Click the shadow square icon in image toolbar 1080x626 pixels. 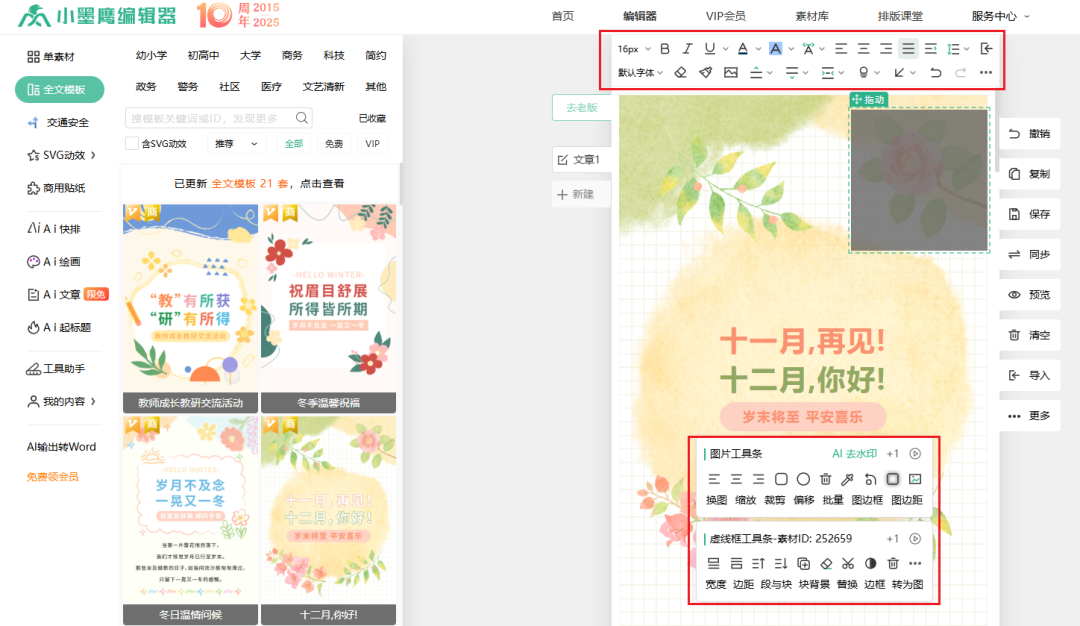click(x=893, y=479)
